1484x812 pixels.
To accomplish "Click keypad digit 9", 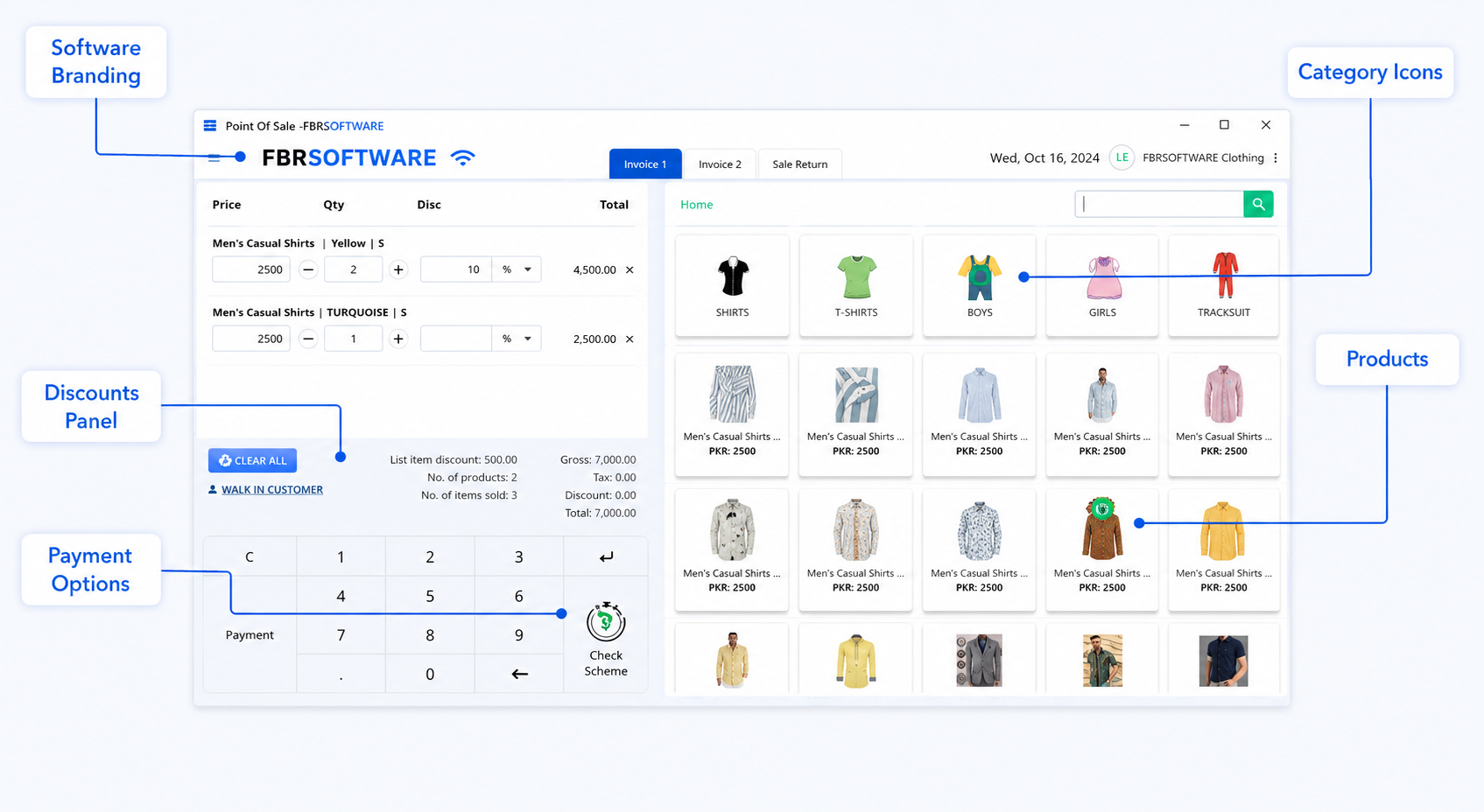I will 519,634.
